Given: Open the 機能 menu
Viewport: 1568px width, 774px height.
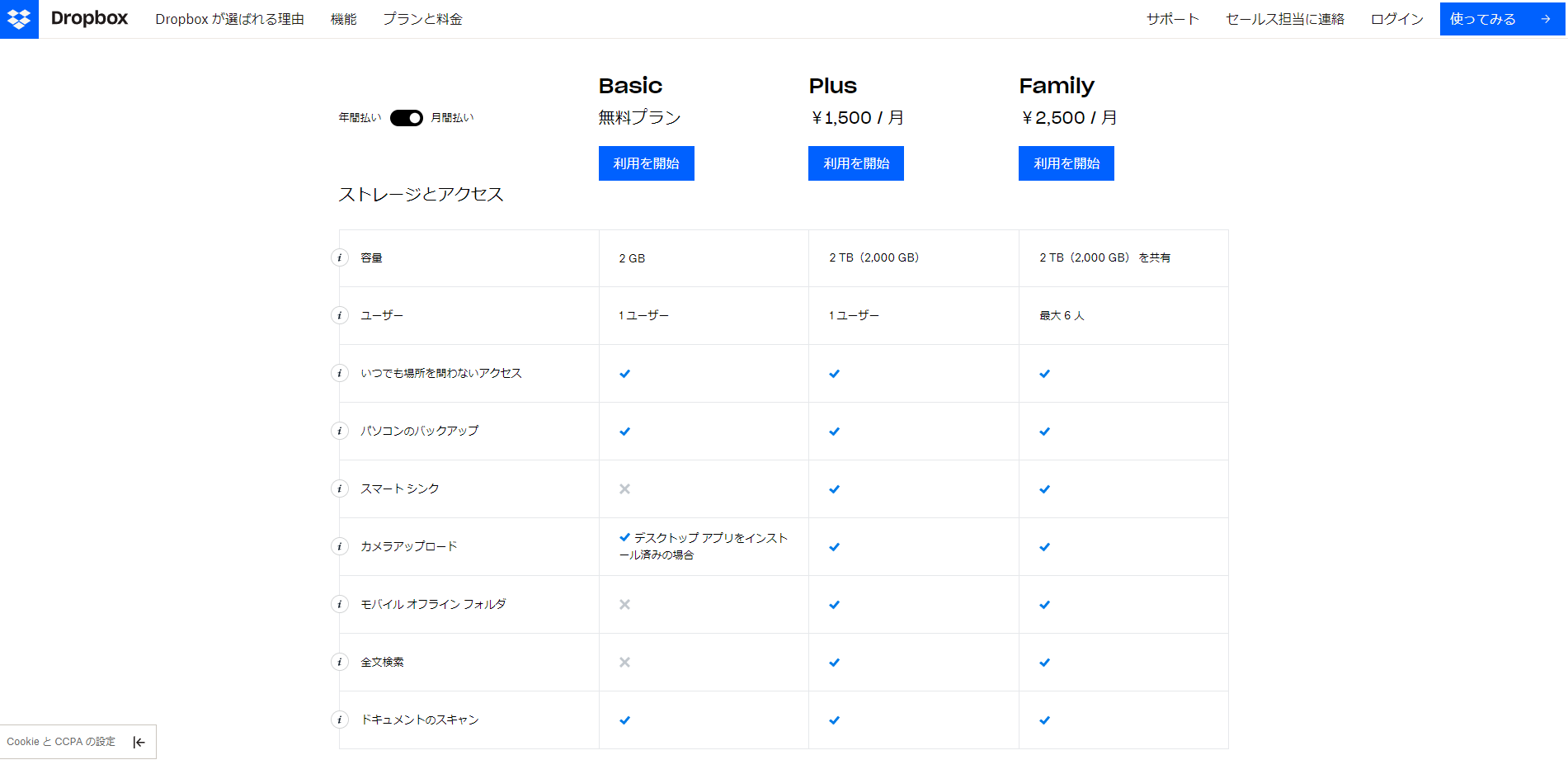Looking at the screenshot, I should pos(343,19).
